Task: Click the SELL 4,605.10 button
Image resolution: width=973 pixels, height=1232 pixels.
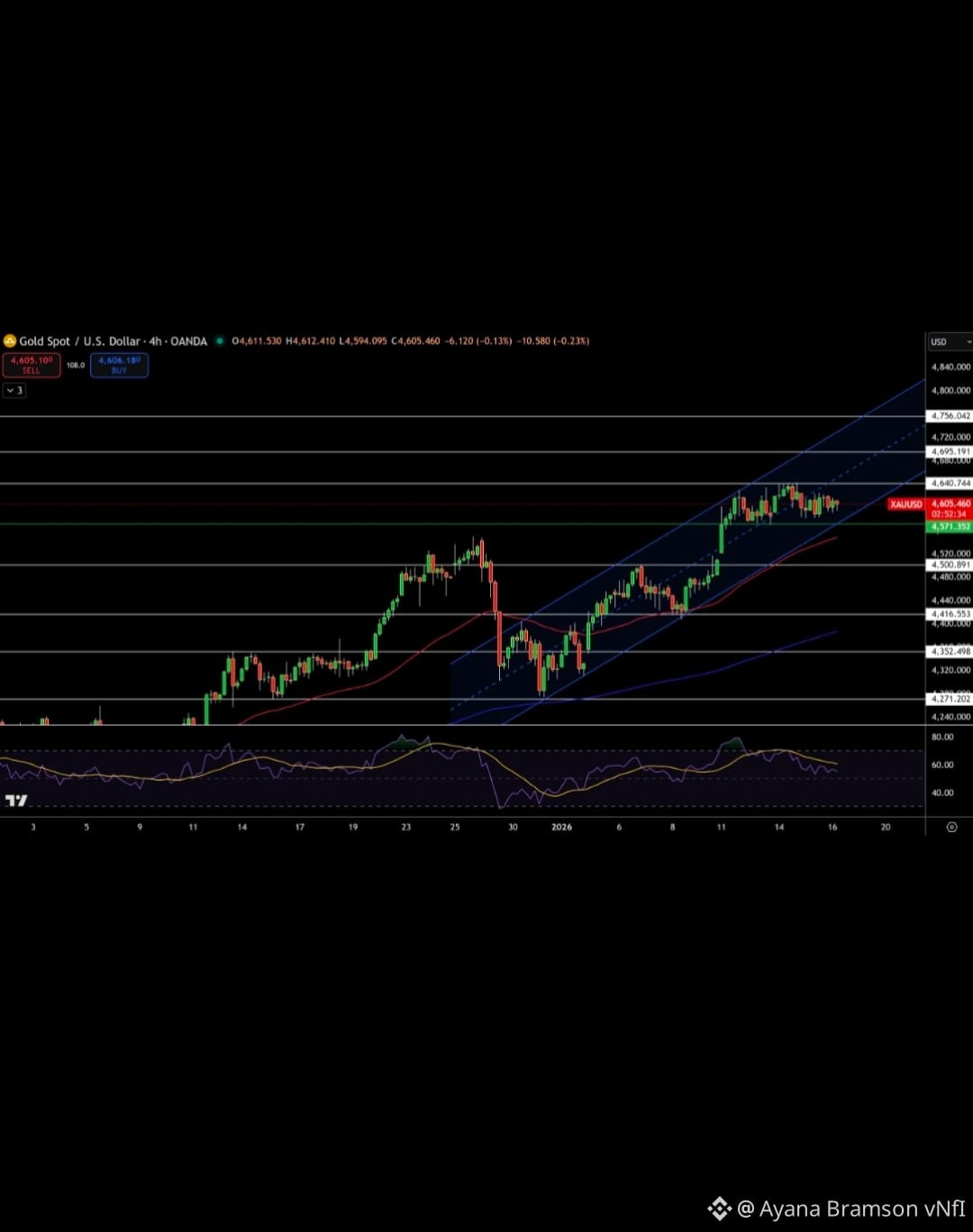Action: 32,365
